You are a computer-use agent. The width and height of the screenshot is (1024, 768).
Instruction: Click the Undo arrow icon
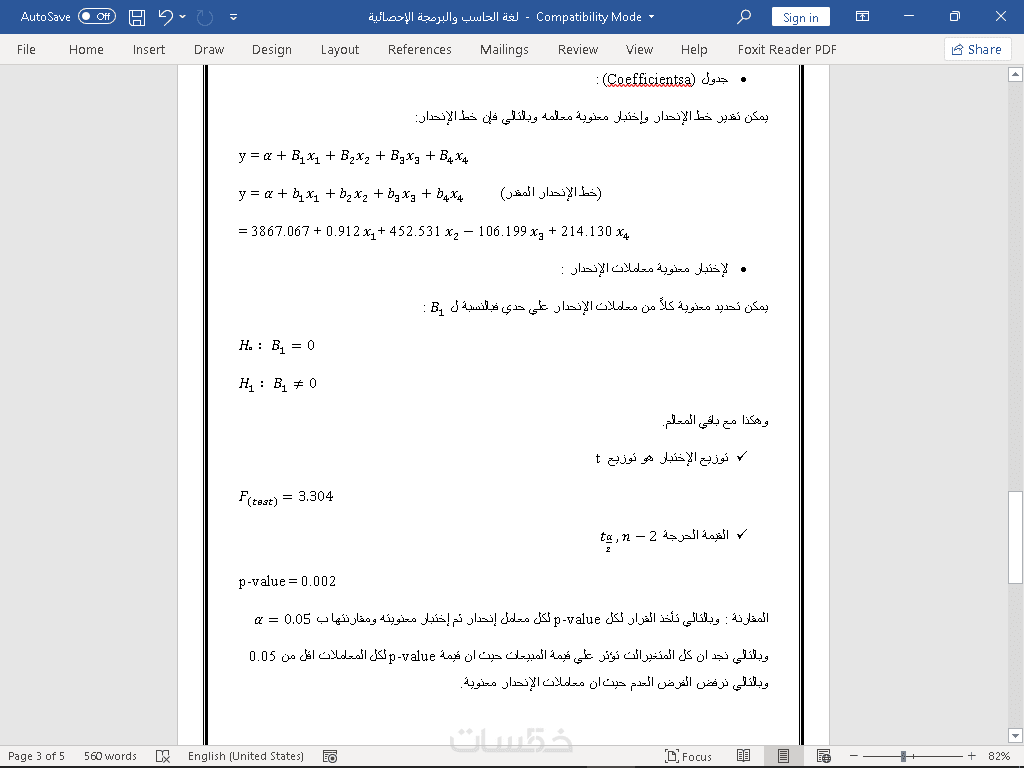pyautogui.click(x=166, y=17)
